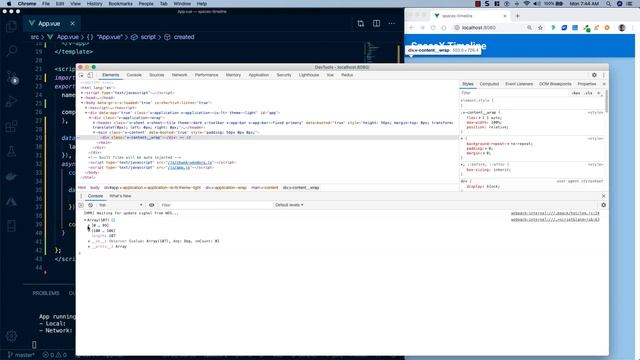
Task: Open the macOS Apple menu
Action: [9, 4]
